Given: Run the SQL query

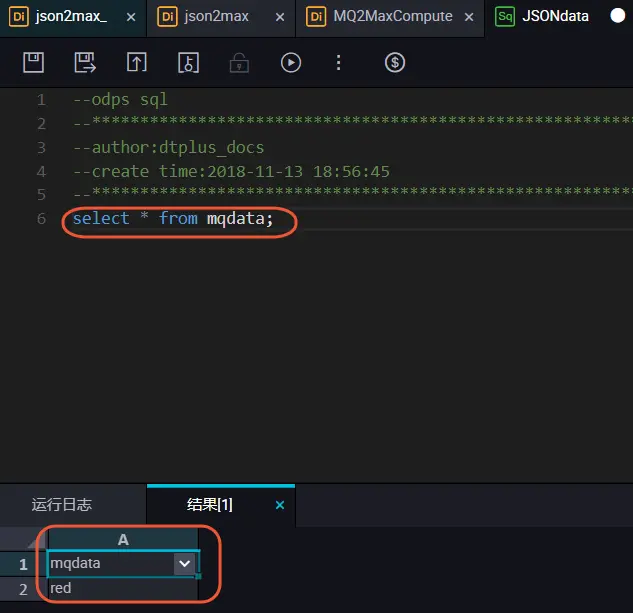Looking at the screenshot, I should point(291,63).
